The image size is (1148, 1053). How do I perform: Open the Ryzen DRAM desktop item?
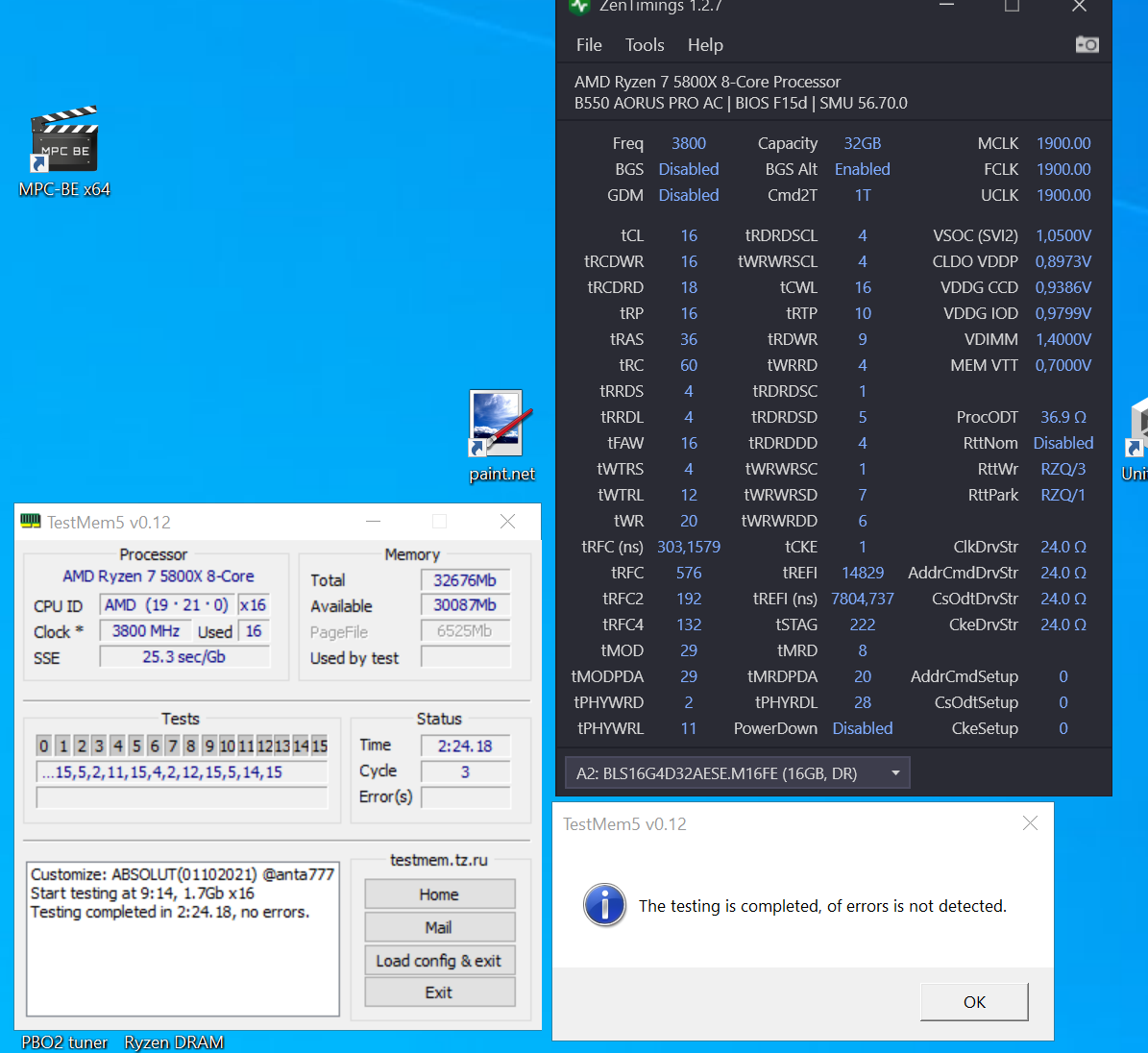(174, 1042)
